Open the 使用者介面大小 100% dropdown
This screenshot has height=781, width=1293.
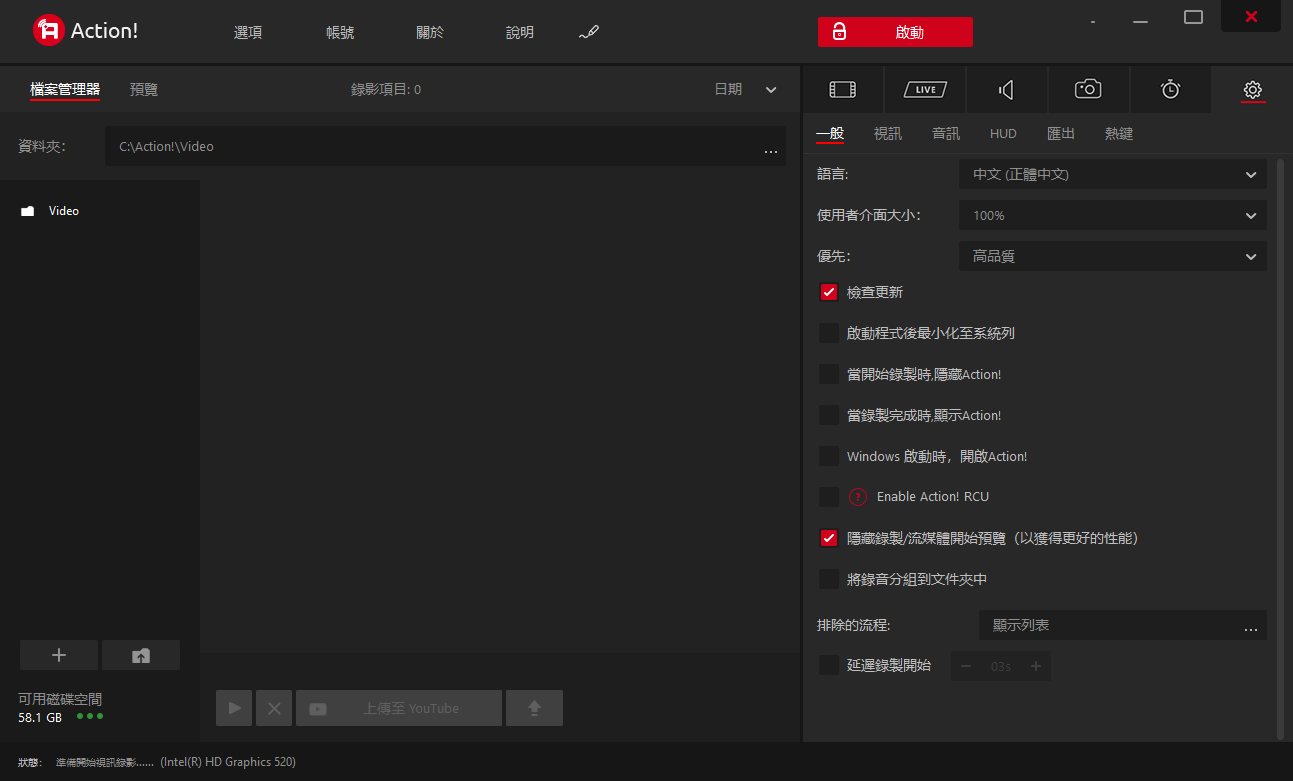1113,215
